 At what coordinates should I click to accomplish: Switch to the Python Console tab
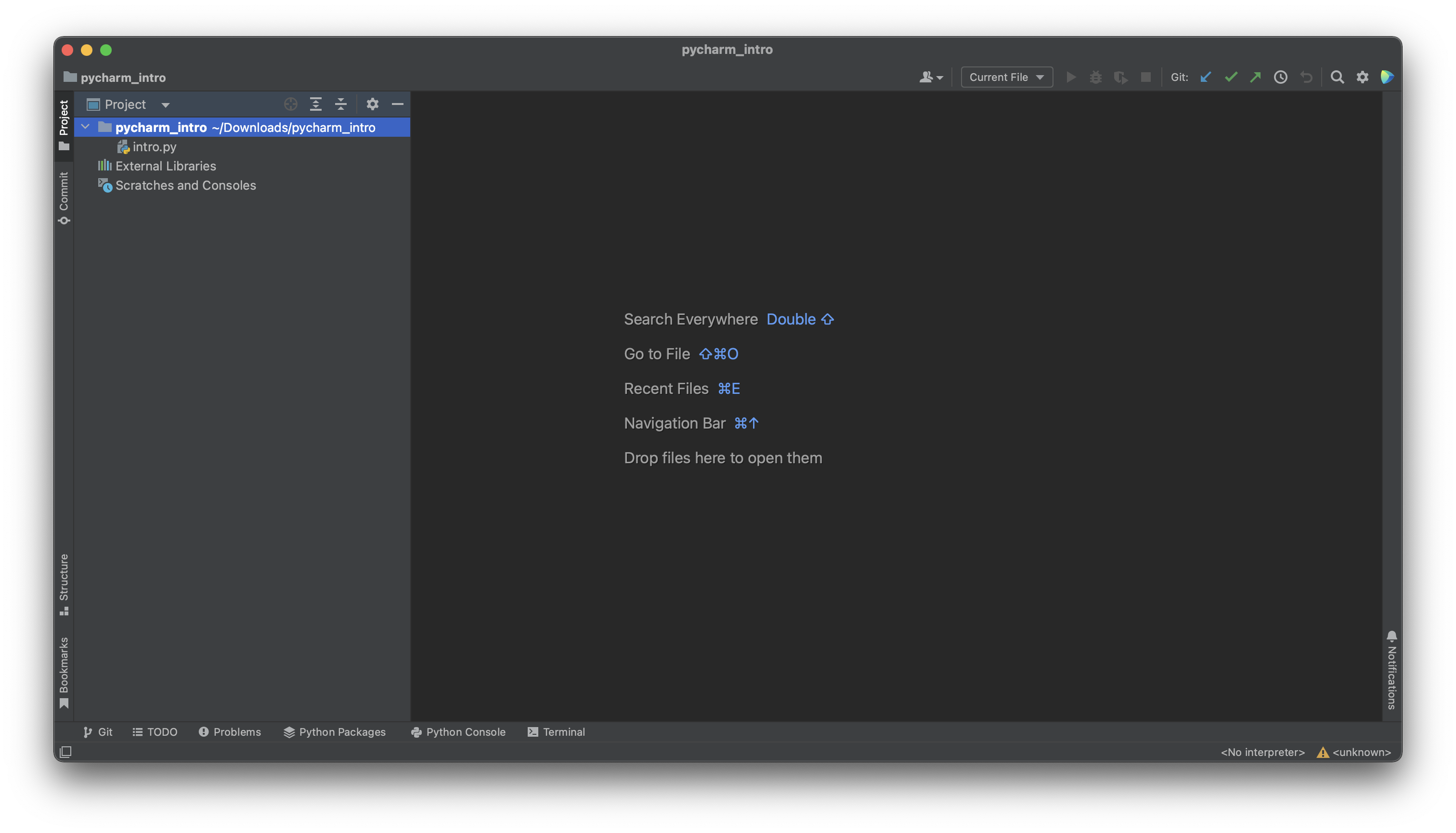[458, 732]
